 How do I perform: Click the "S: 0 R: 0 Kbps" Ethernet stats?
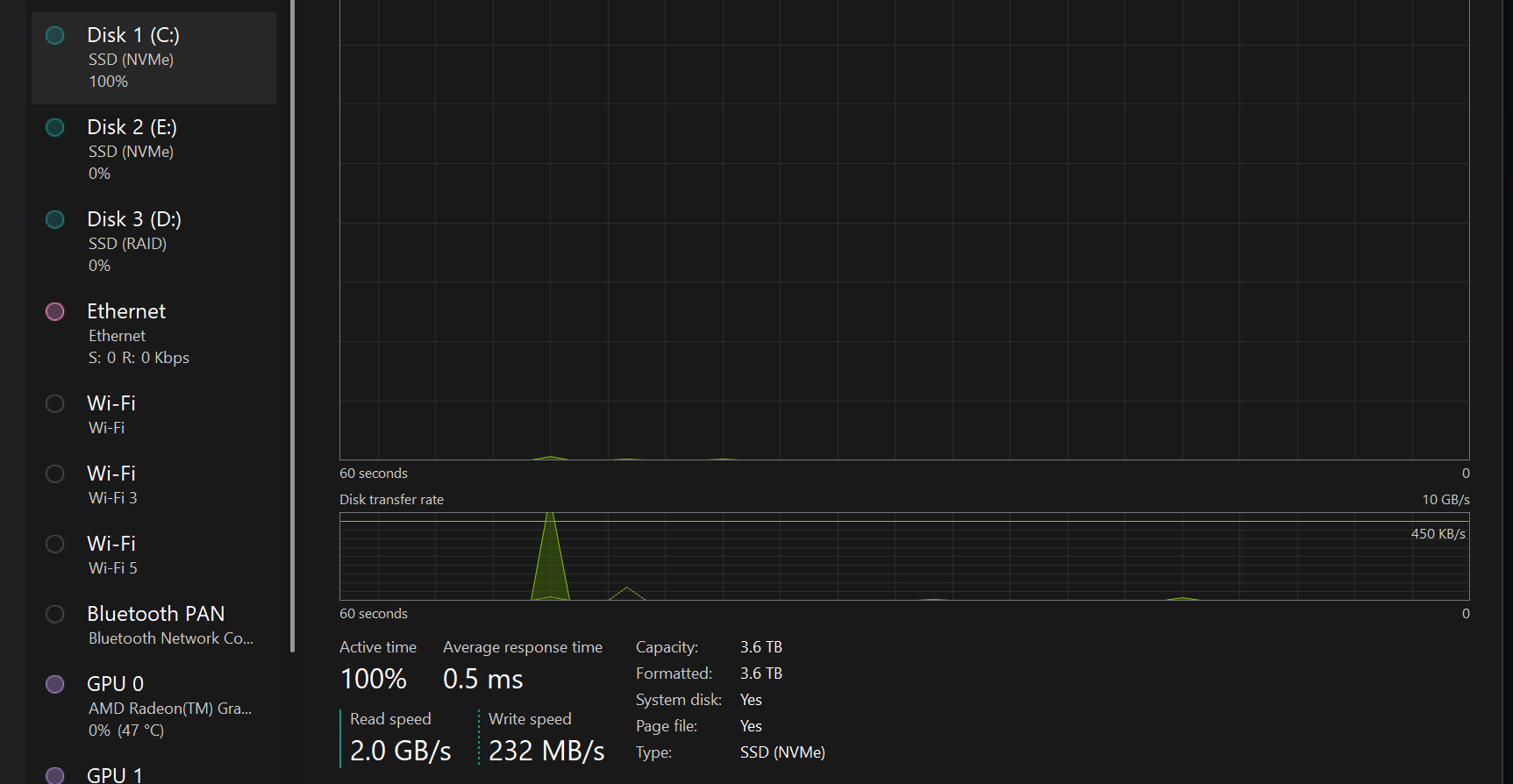[x=139, y=358]
